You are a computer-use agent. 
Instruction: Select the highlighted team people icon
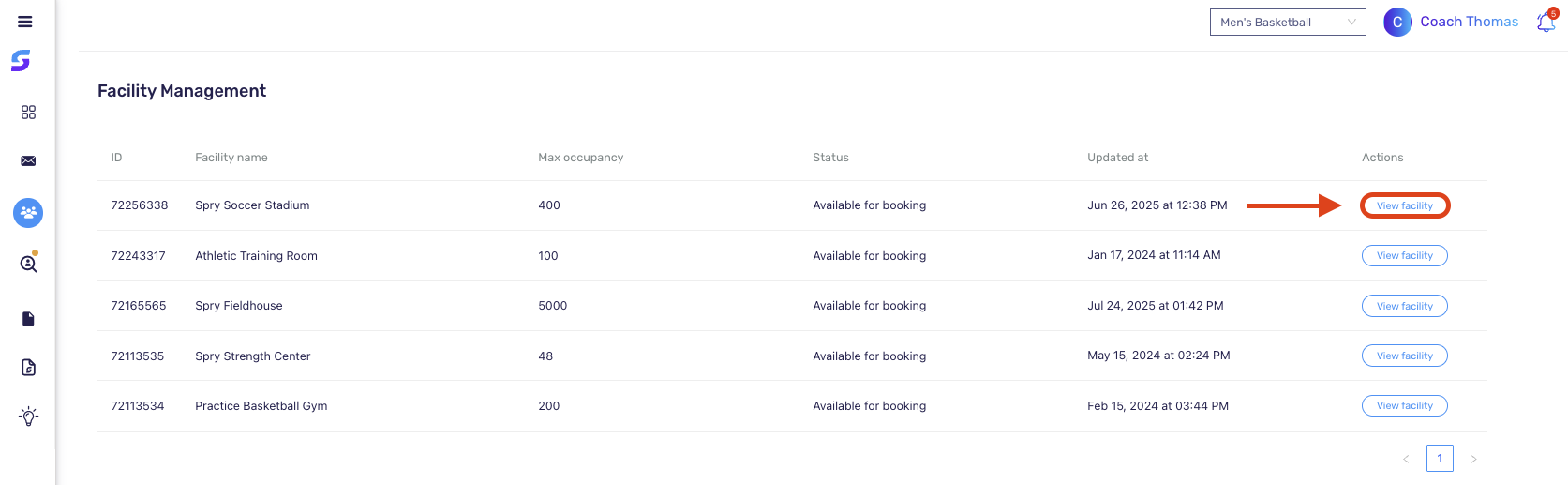tap(28, 213)
